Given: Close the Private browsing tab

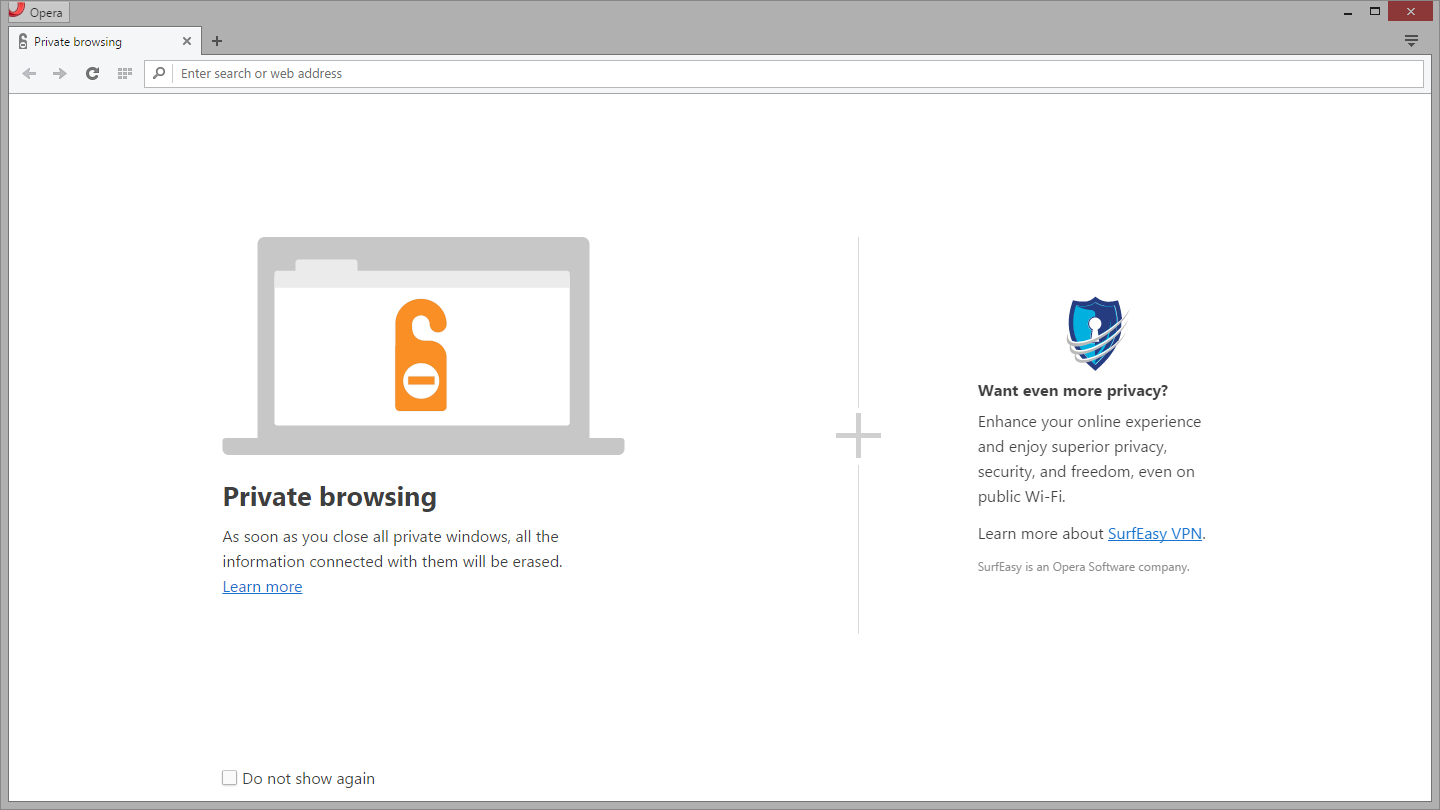Looking at the screenshot, I should (x=187, y=41).
